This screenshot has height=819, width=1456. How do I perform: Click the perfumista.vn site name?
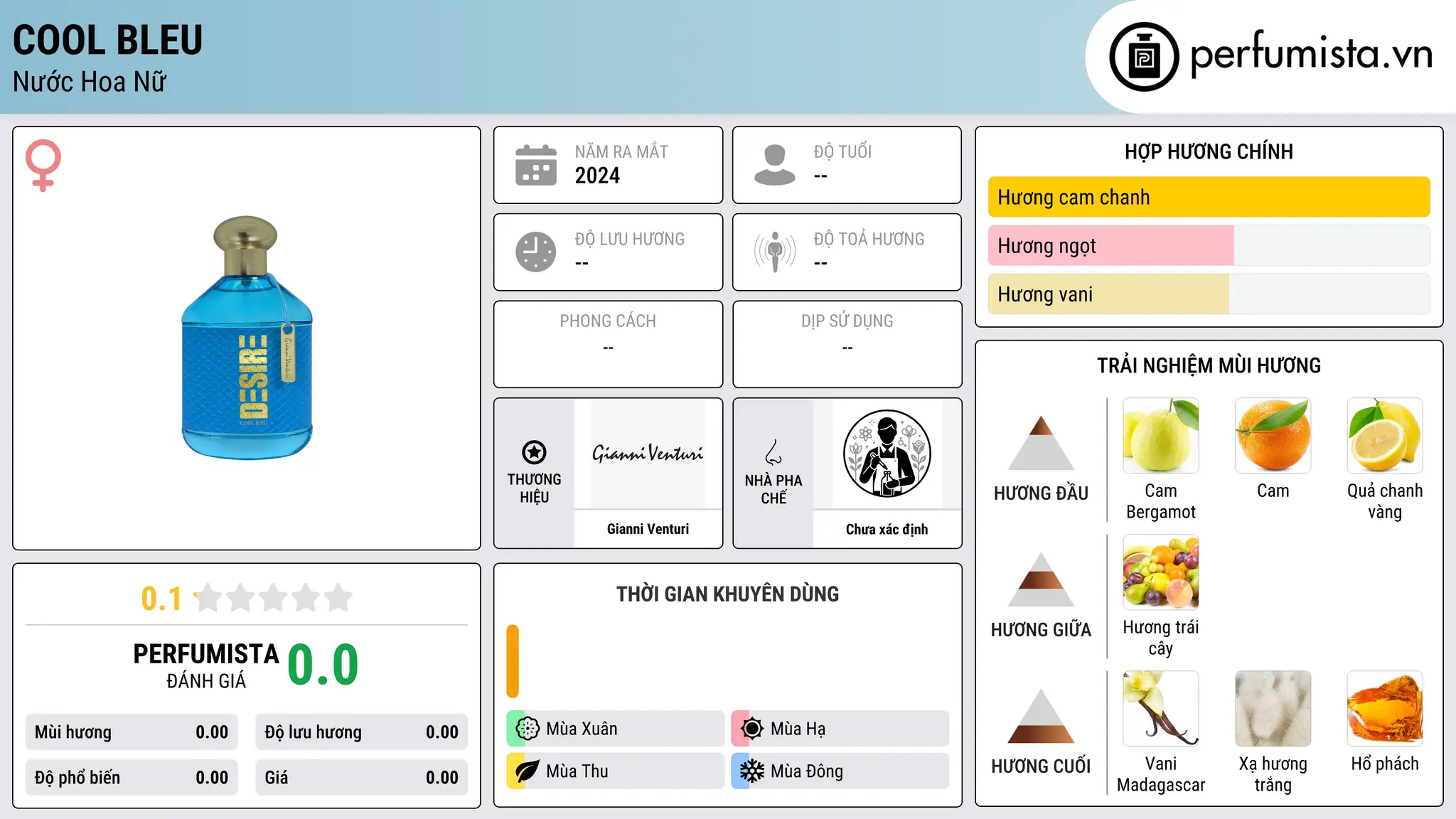pos(1312,55)
